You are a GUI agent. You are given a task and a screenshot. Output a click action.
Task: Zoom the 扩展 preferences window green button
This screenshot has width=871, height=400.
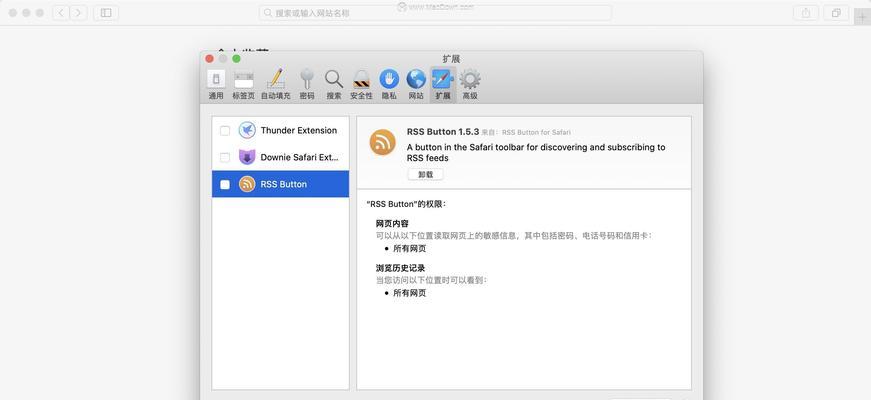tap(236, 58)
